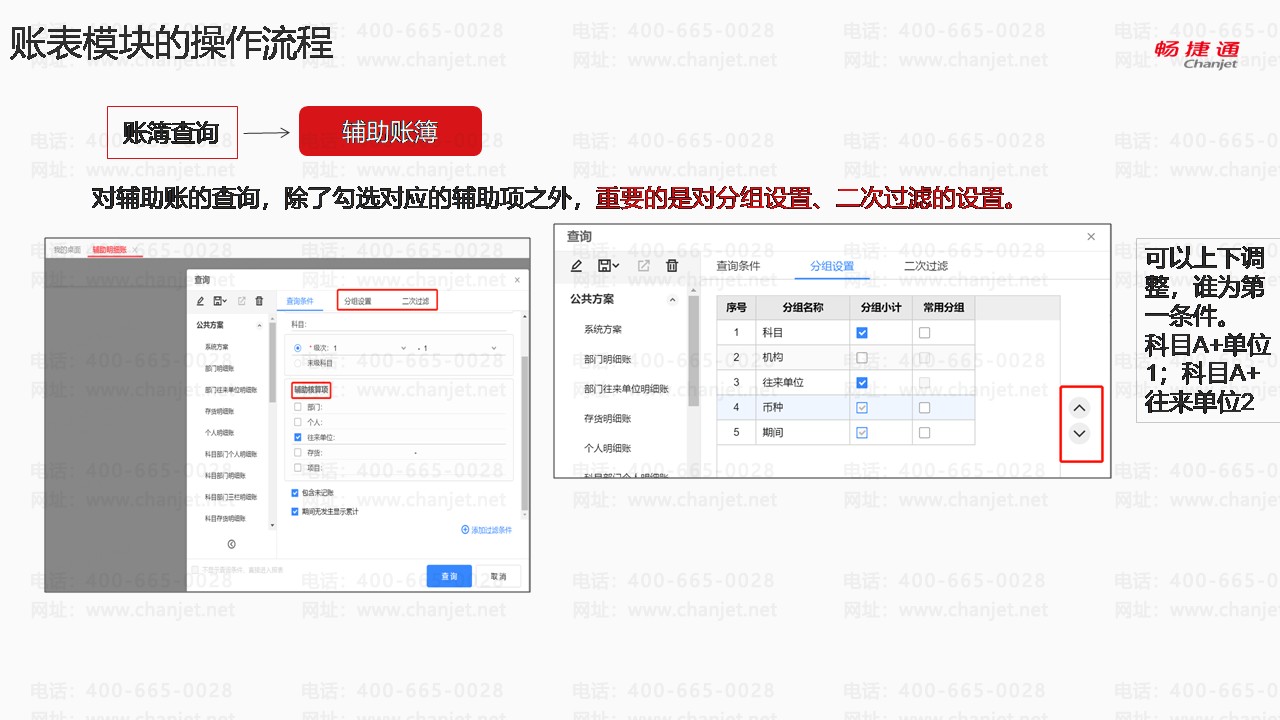
Task: Check the 个人 auxiliary item checkbox
Action: (x=298, y=422)
